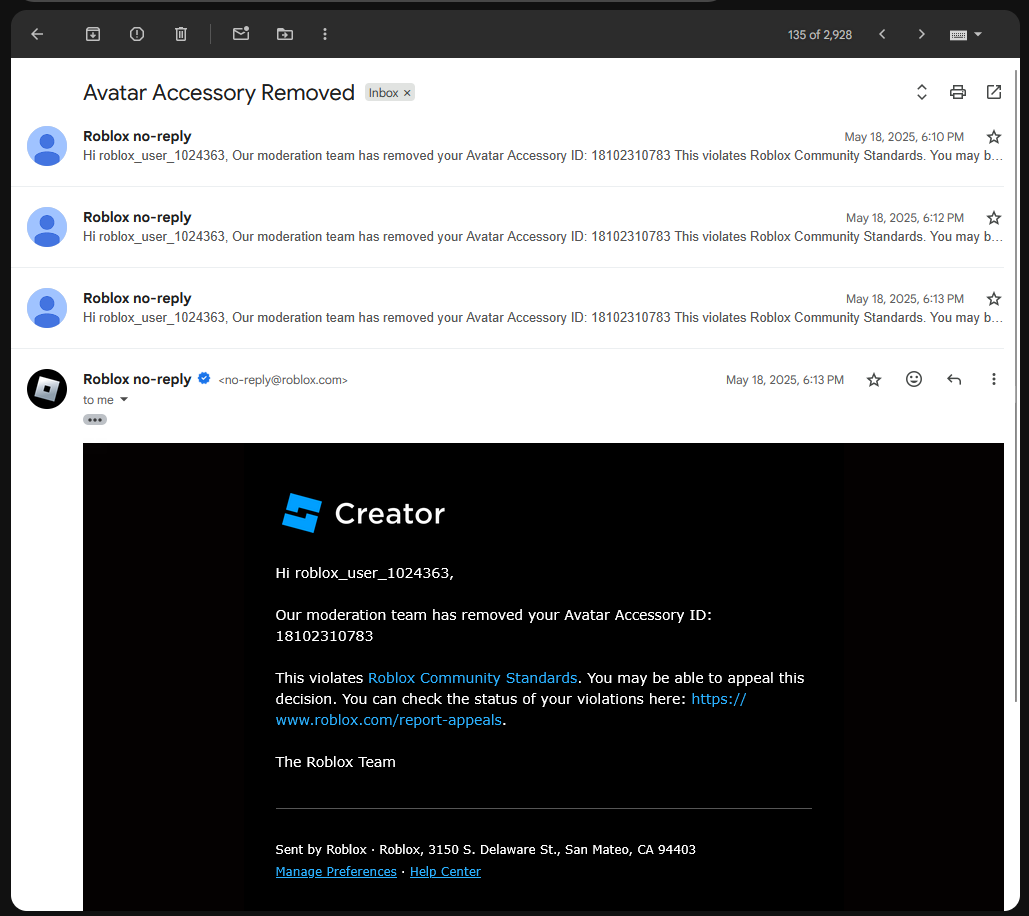Screen dimensions: 1029x916
Task: Star the 6:12 PM message
Action: tap(994, 218)
